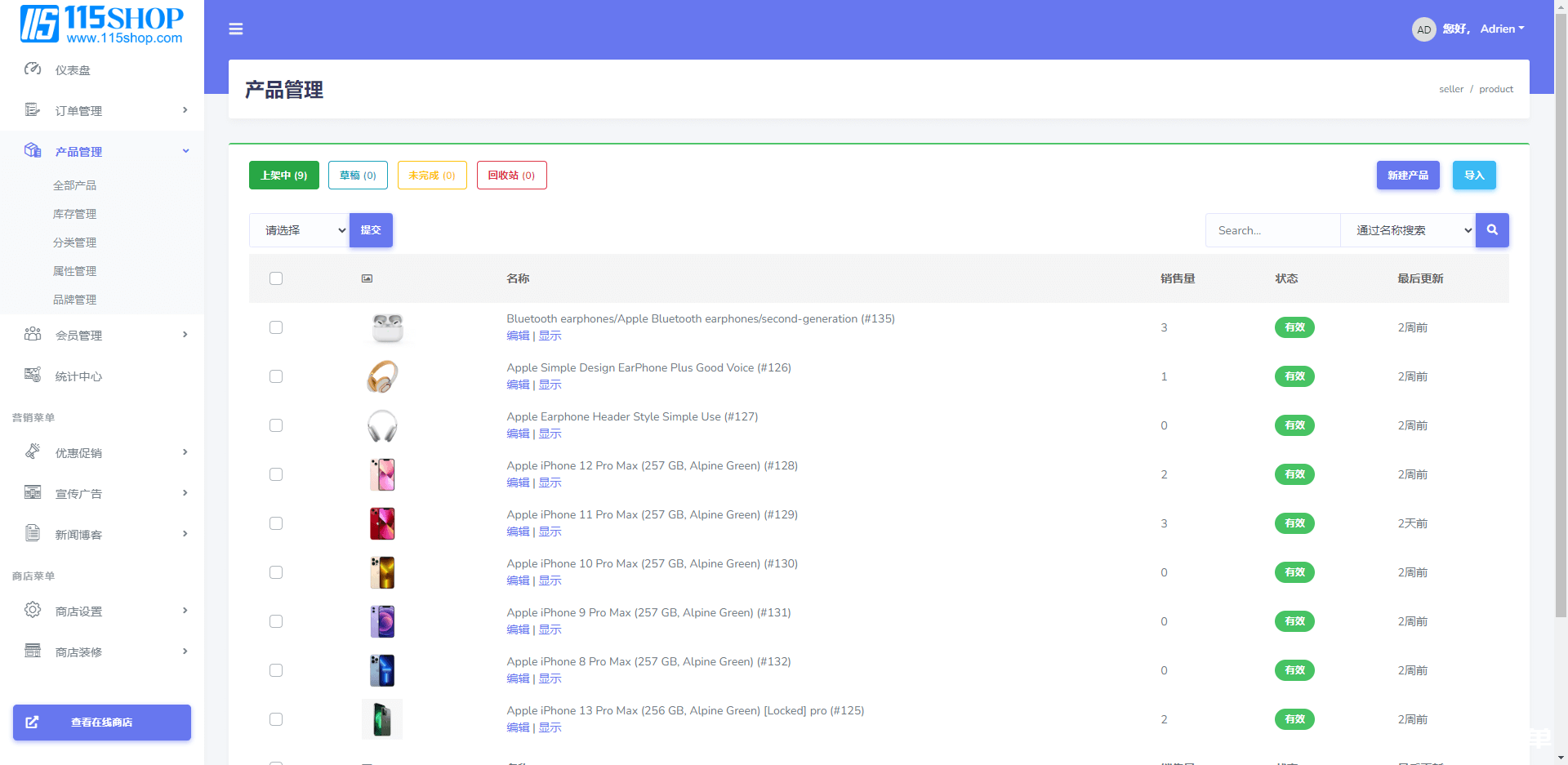Image resolution: width=1568 pixels, height=765 pixels.
Task: Open the 库存管理 submenu item
Action: 74,214
